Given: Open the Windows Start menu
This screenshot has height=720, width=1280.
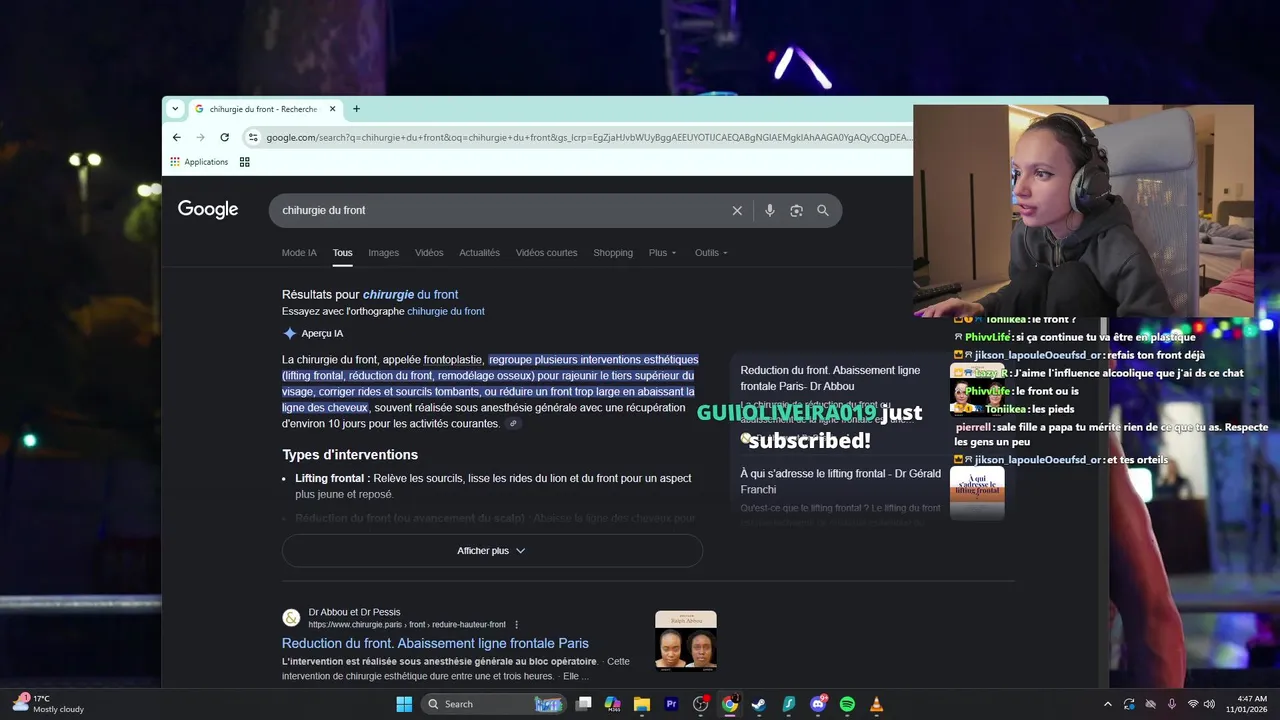Looking at the screenshot, I should [x=404, y=704].
